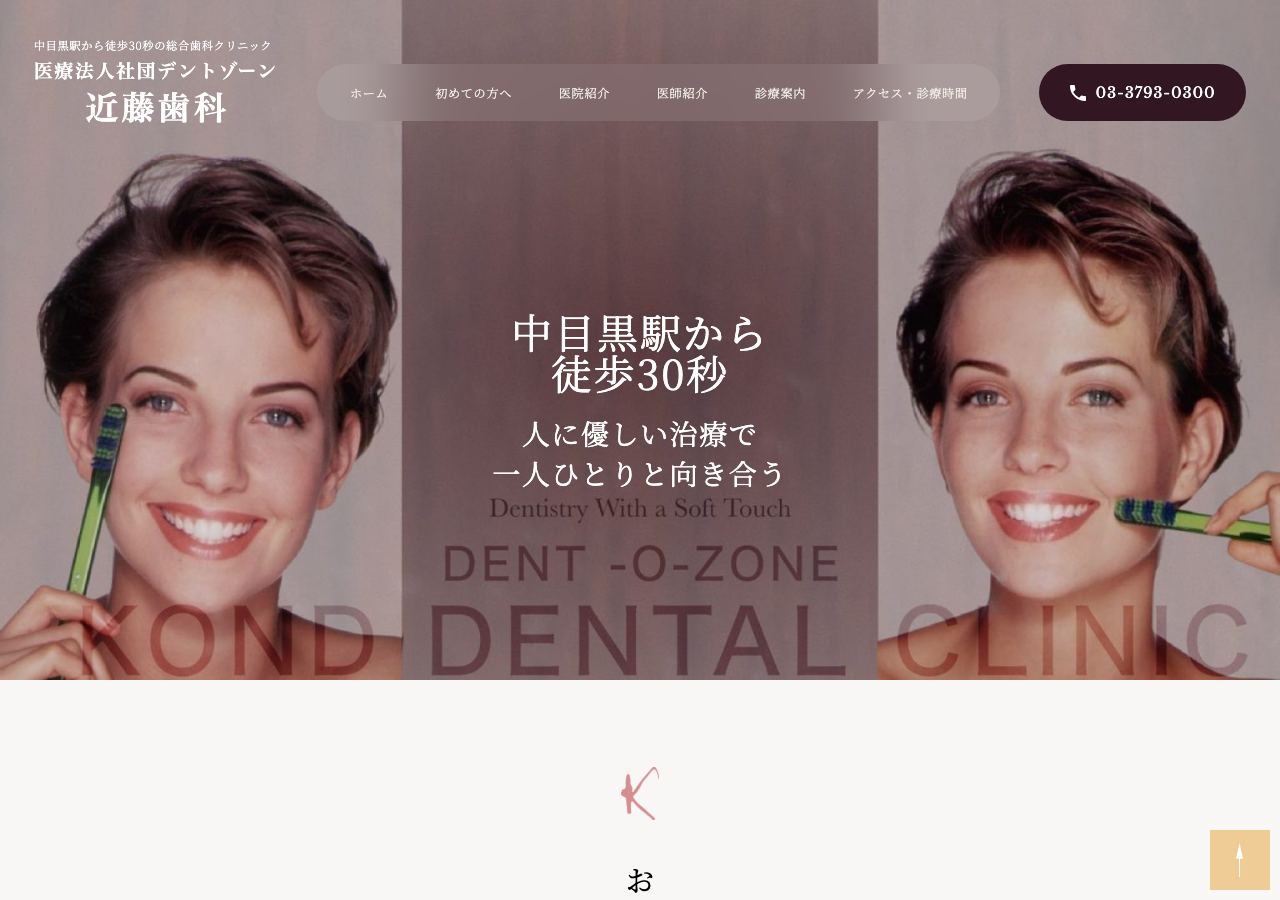Viewport: 1280px width, 900px height.
Task: Click the 人に優しい治療で hero subtitle
Action: pyautogui.click(x=640, y=435)
